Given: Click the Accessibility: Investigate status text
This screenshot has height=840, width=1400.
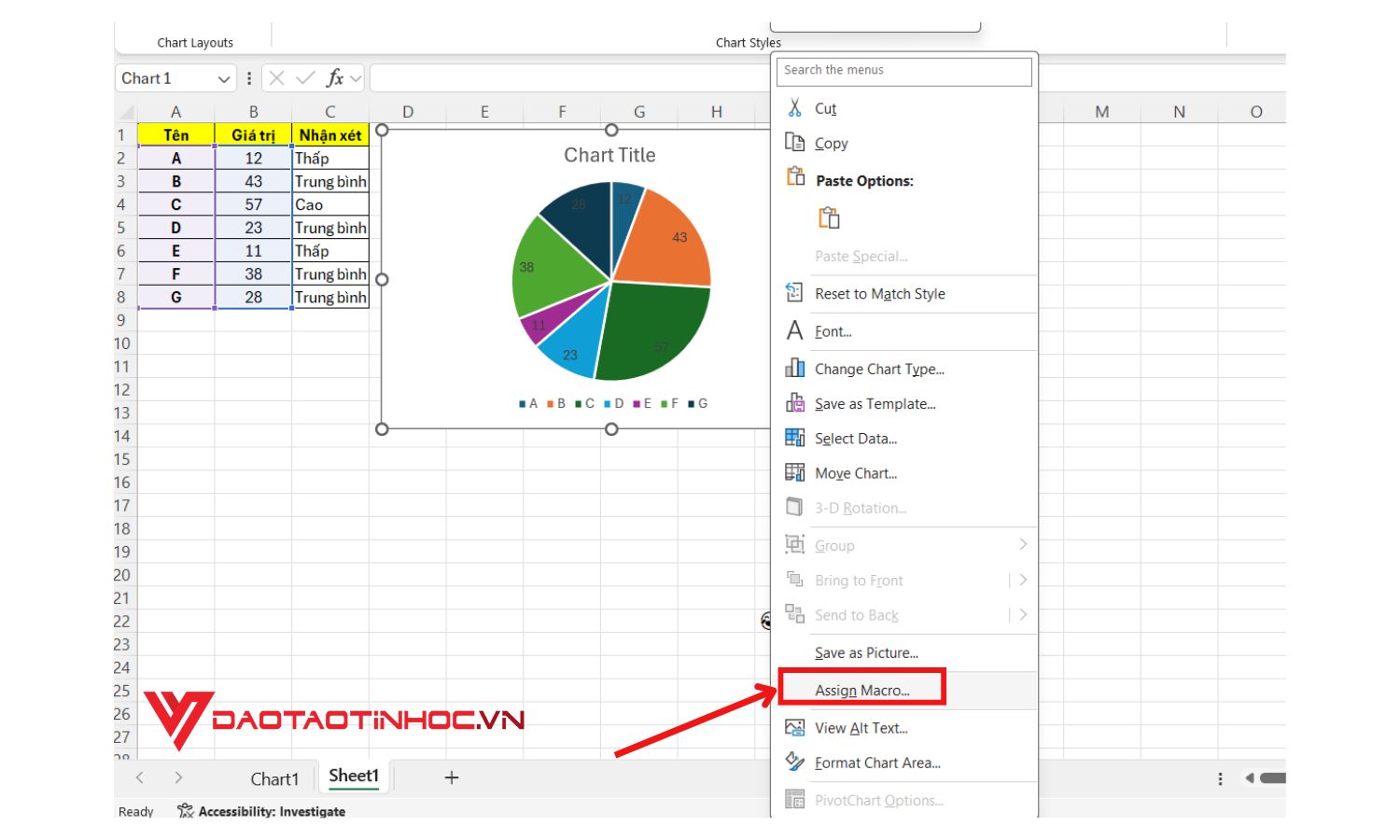Looking at the screenshot, I should pyautogui.click(x=272, y=812).
